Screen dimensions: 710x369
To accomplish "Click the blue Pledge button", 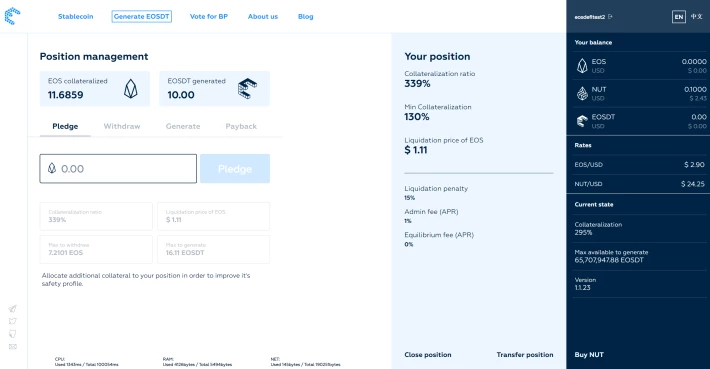I will 235,169.
